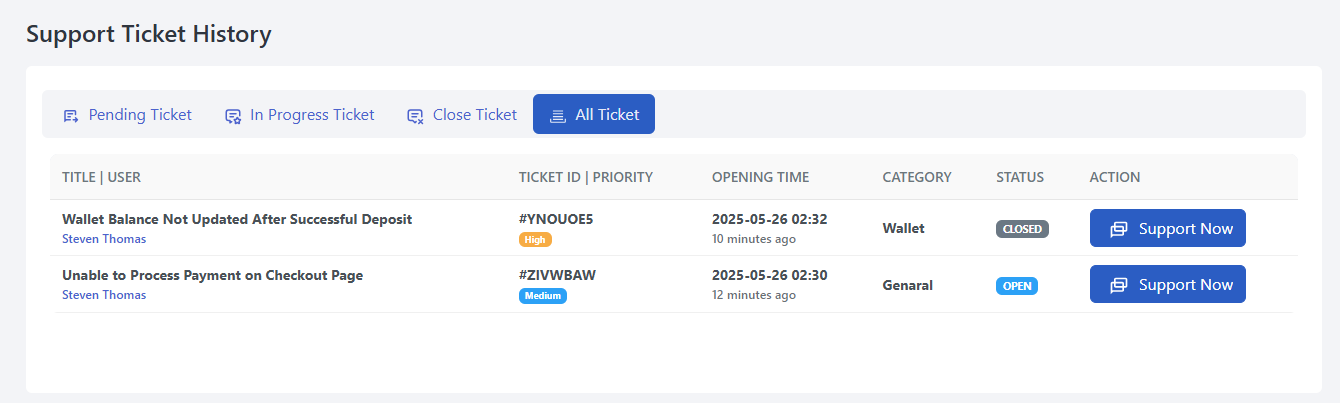Click the Pending Ticket tab icon
This screenshot has width=1340, height=403.
coord(71,116)
